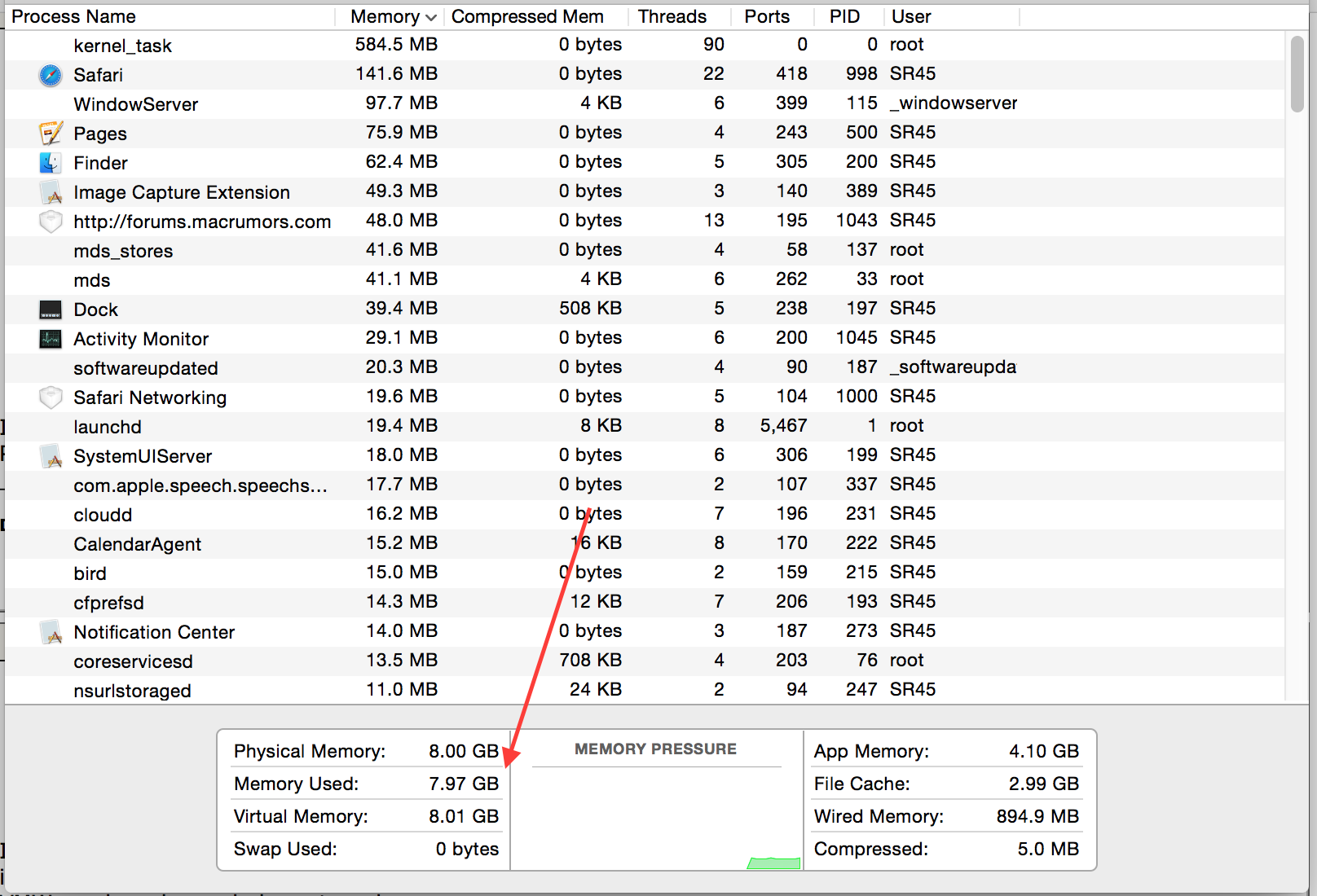Screen dimensions: 1317x896
Task: Sort by Process Name column header
Action: tap(170, 16)
